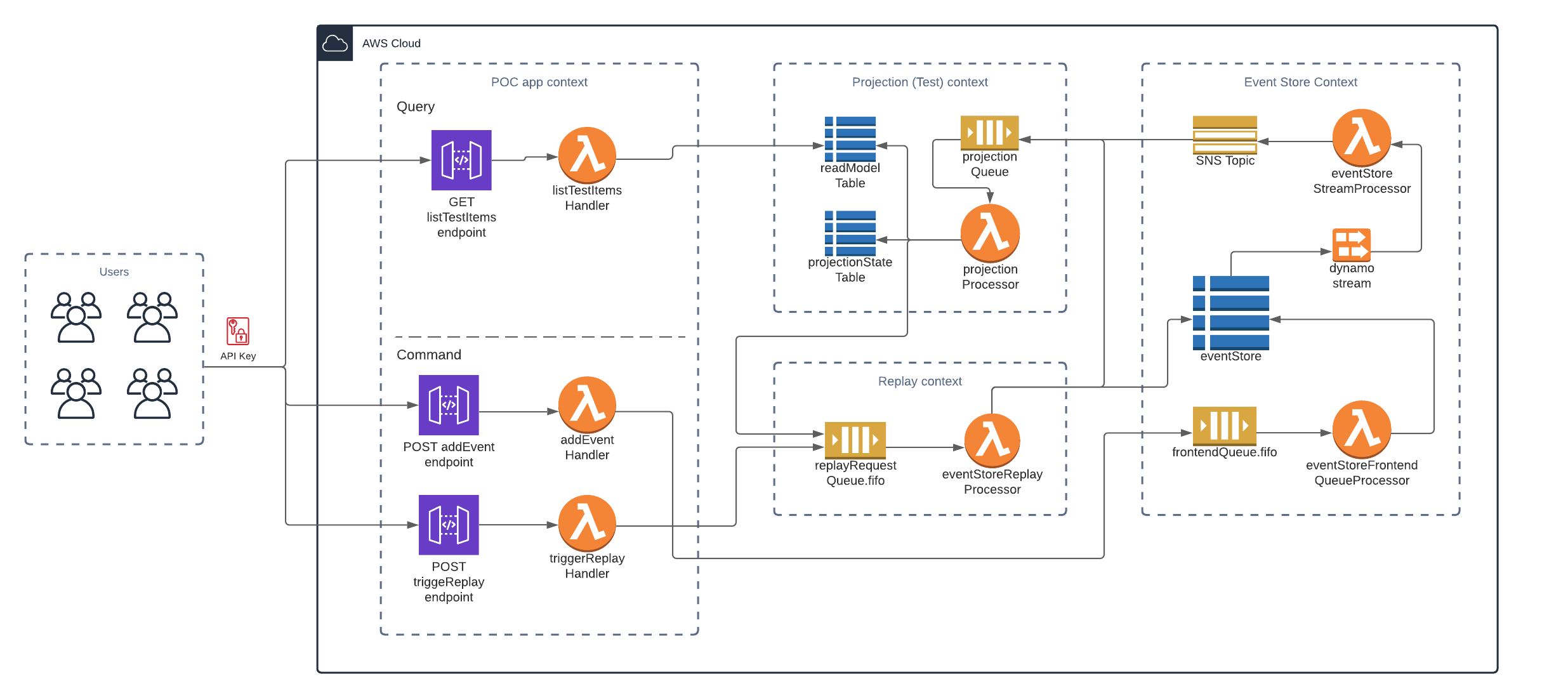Click the listTestItems Handler lambda icon
Image resolution: width=1568 pixels, height=698 pixels.
pos(587,155)
